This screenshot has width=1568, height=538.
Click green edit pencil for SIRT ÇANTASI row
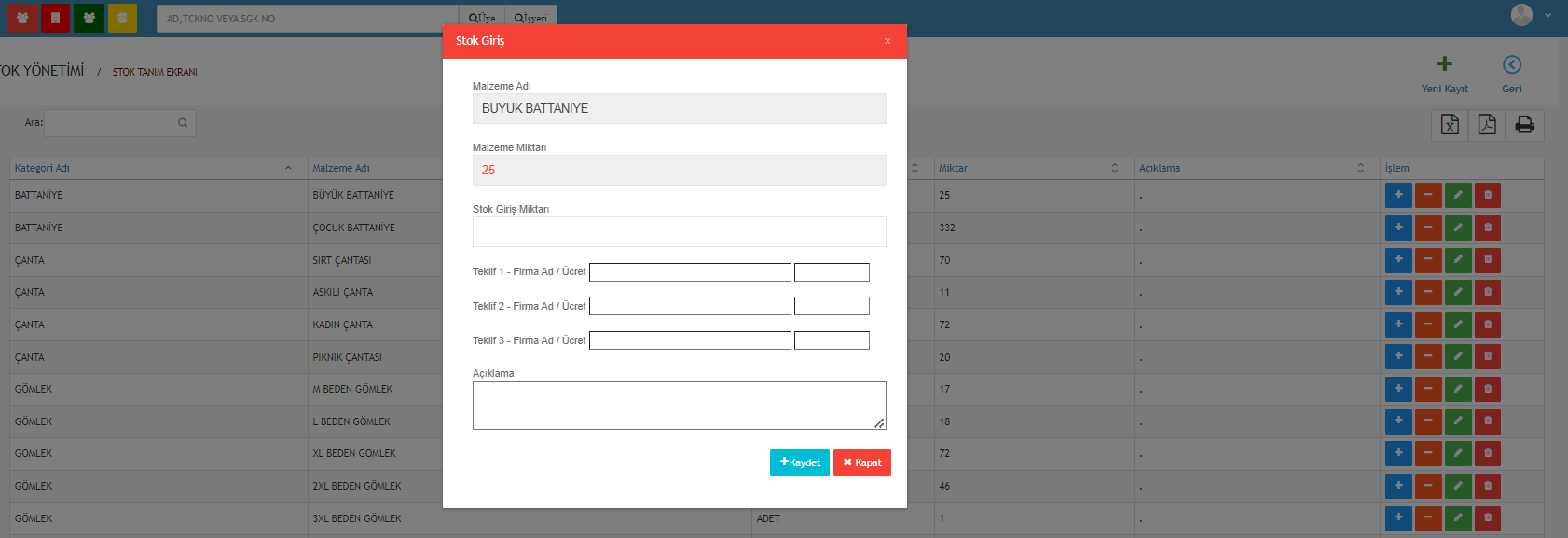(x=1458, y=260)
